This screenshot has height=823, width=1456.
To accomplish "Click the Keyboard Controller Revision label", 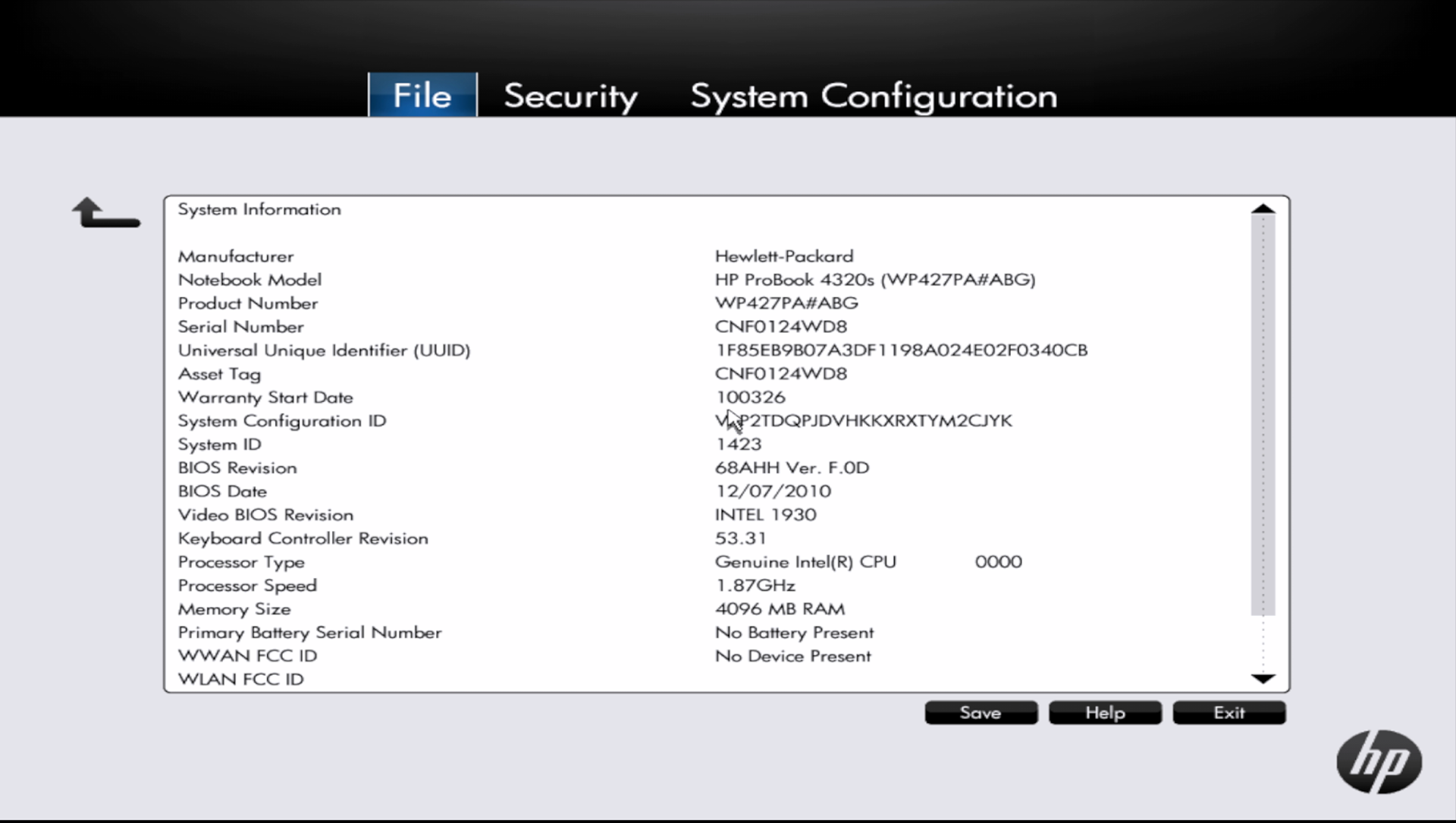I will (303, 539).
